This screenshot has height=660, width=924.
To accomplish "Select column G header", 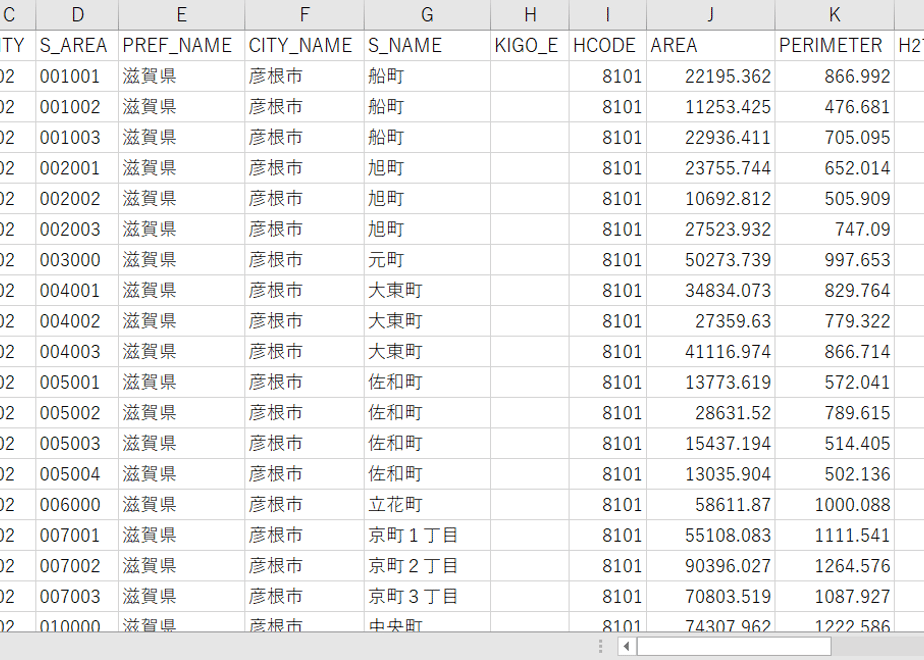I will 427,15.
